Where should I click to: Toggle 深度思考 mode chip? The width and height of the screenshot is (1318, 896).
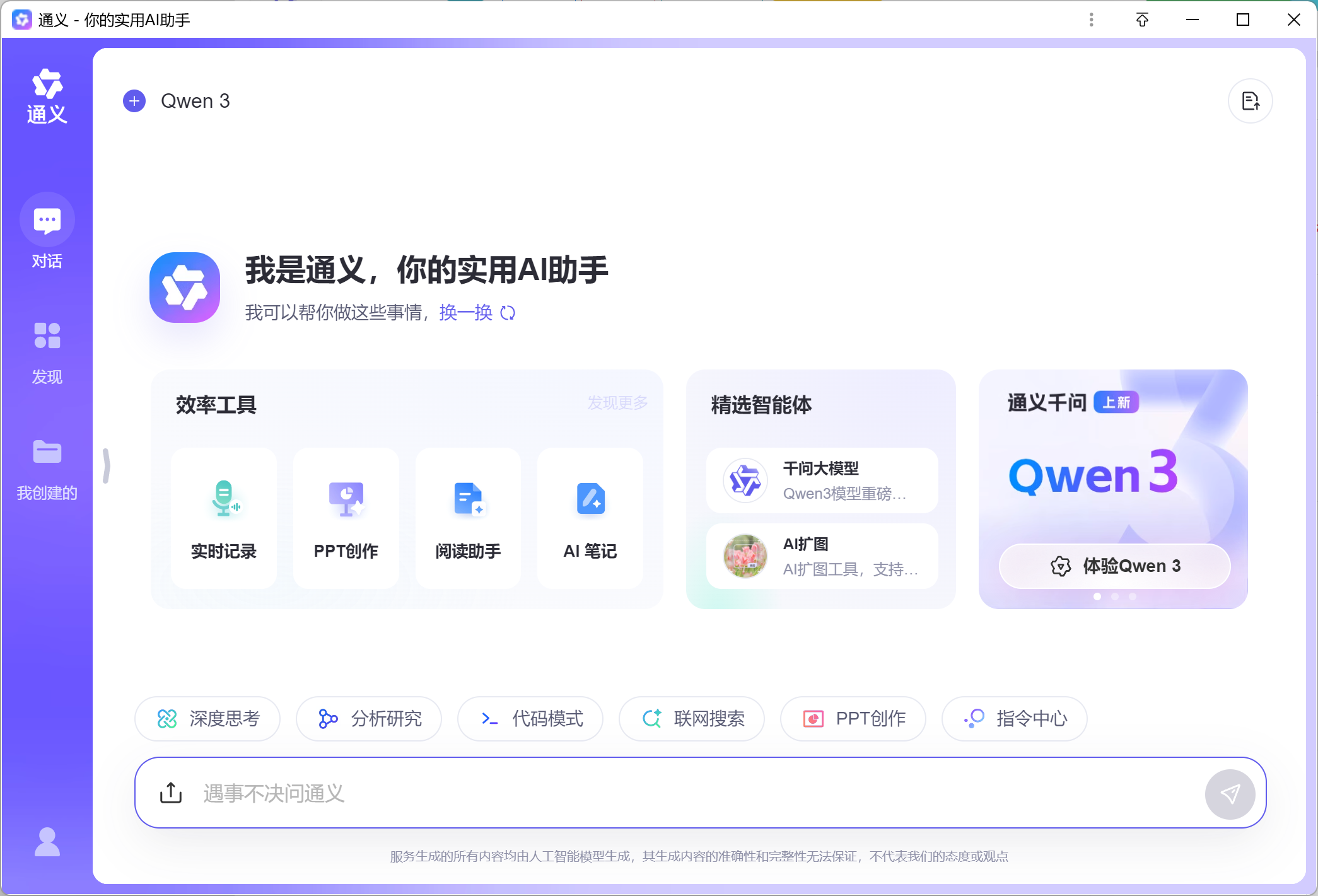207,718
